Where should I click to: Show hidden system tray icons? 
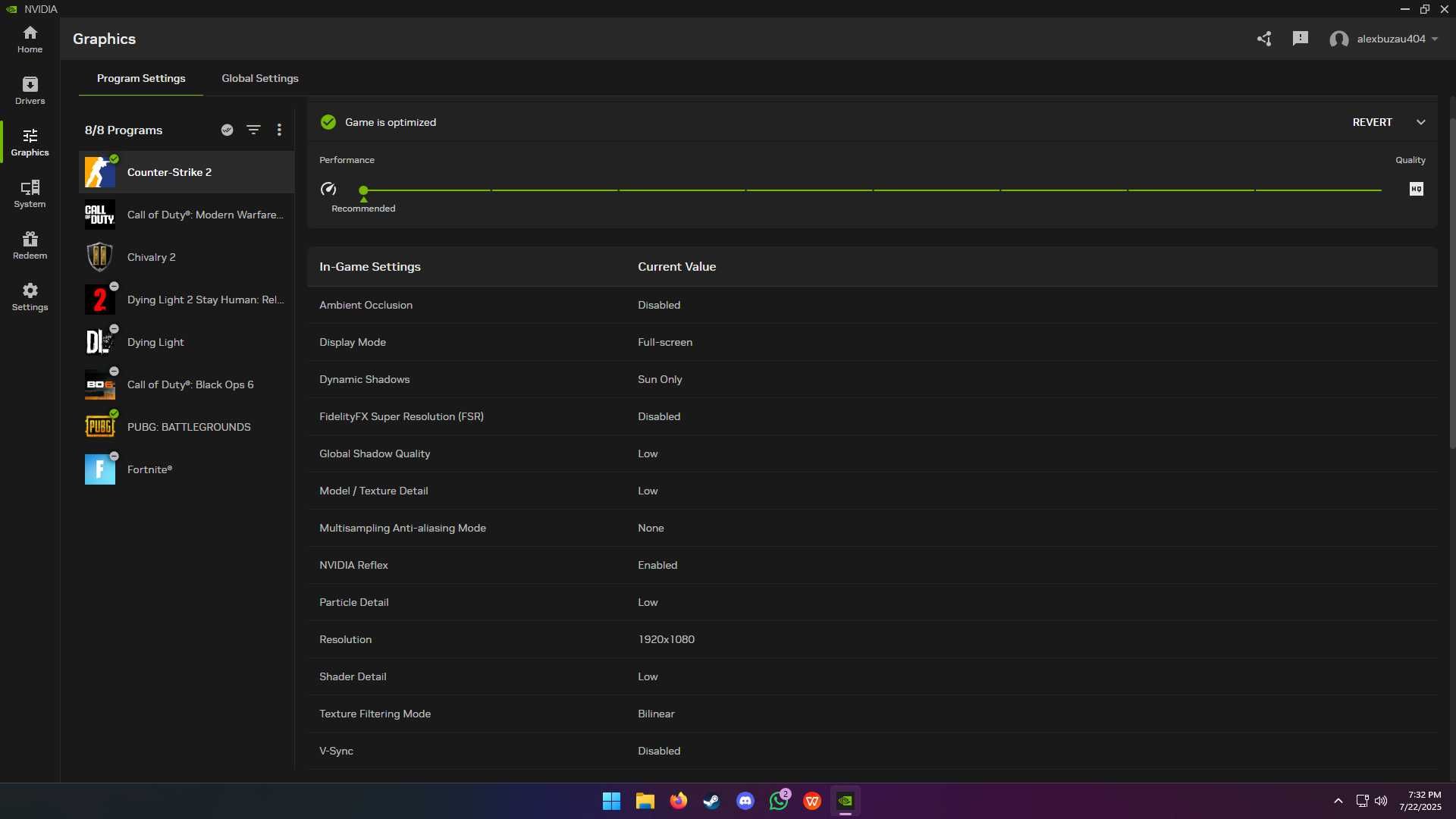click(x=1338, y=801)
